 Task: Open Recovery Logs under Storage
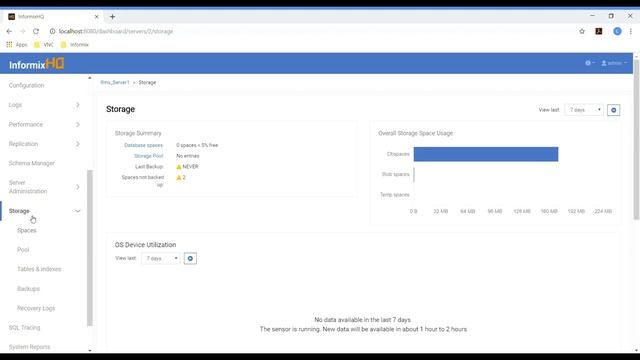(x=36, y=308)
